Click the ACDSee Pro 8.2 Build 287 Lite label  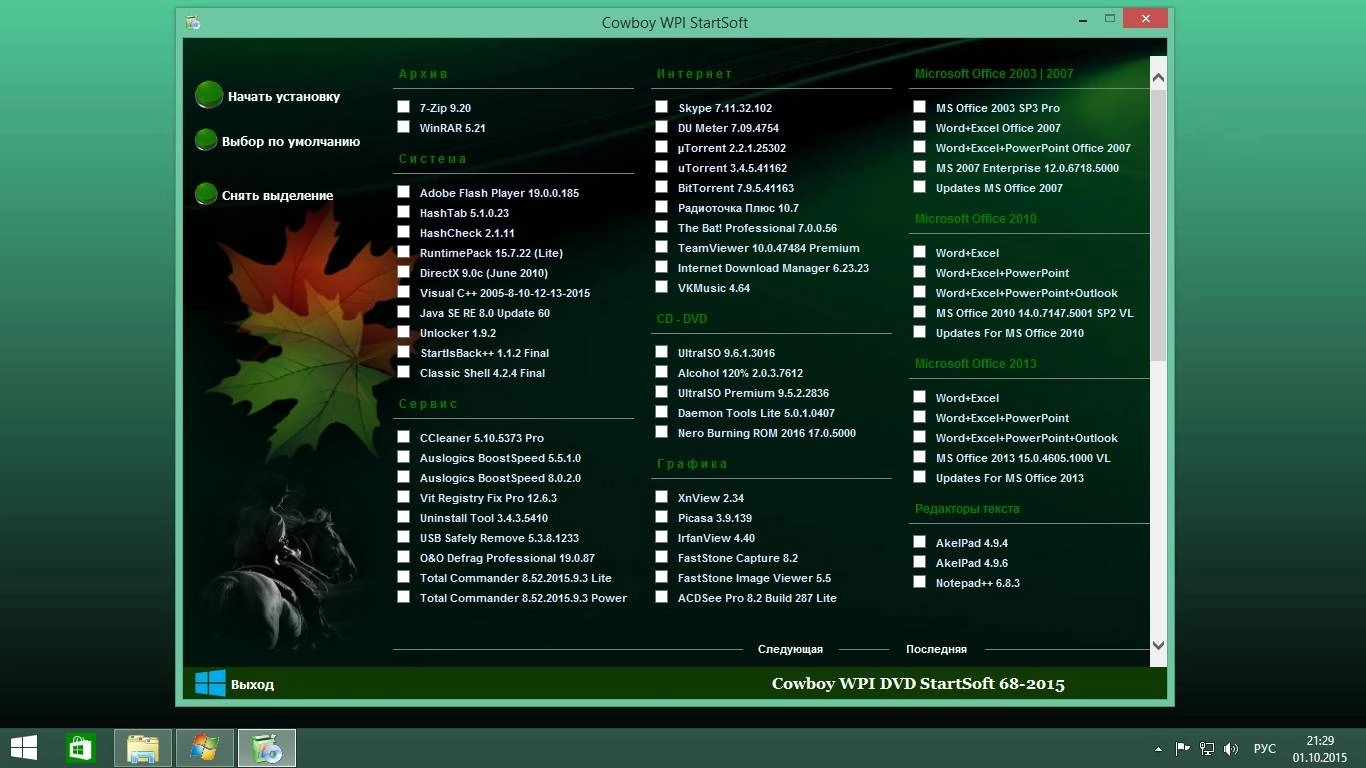[757, 598]
